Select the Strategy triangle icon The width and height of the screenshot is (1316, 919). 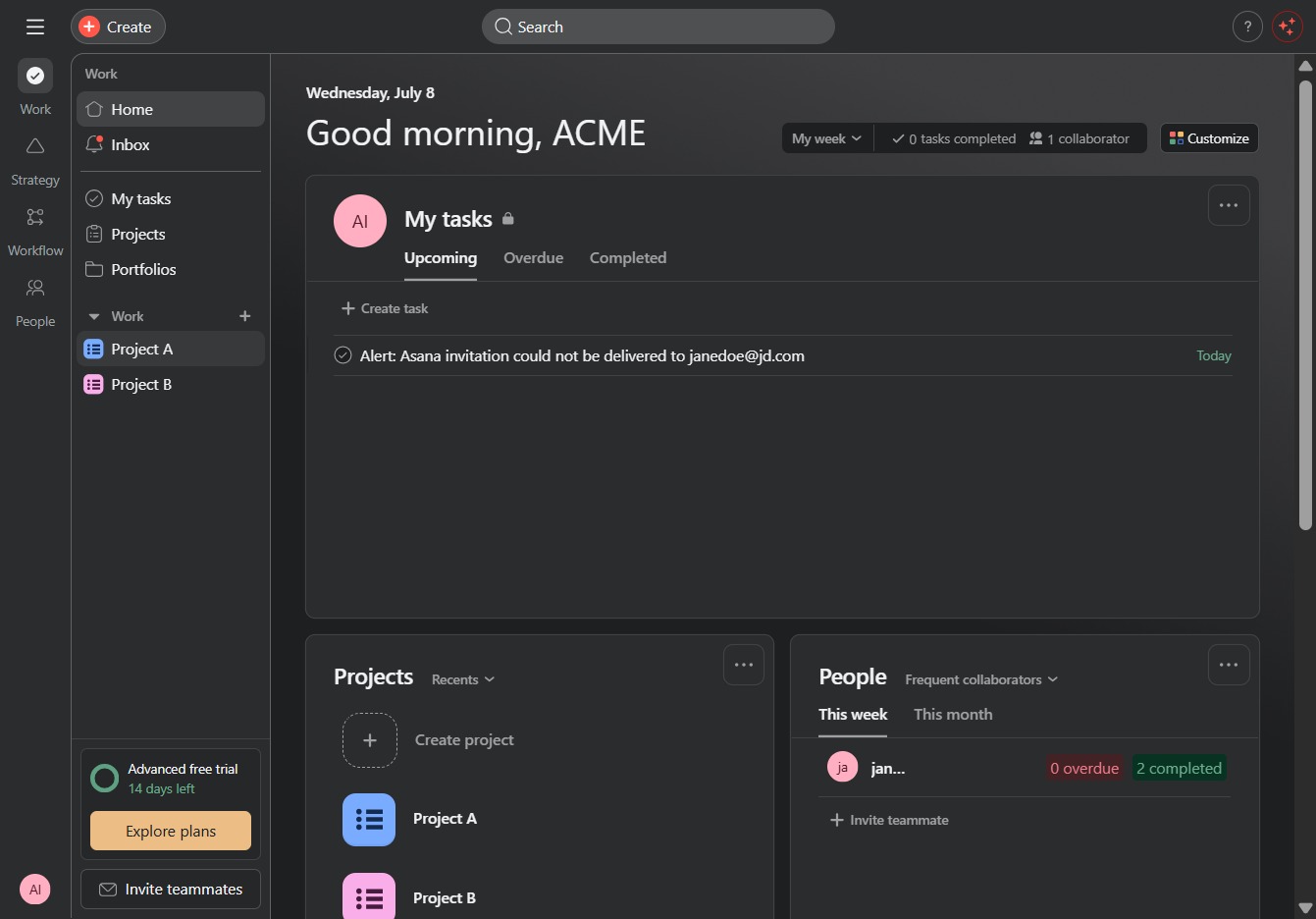[x=35, y=146]
